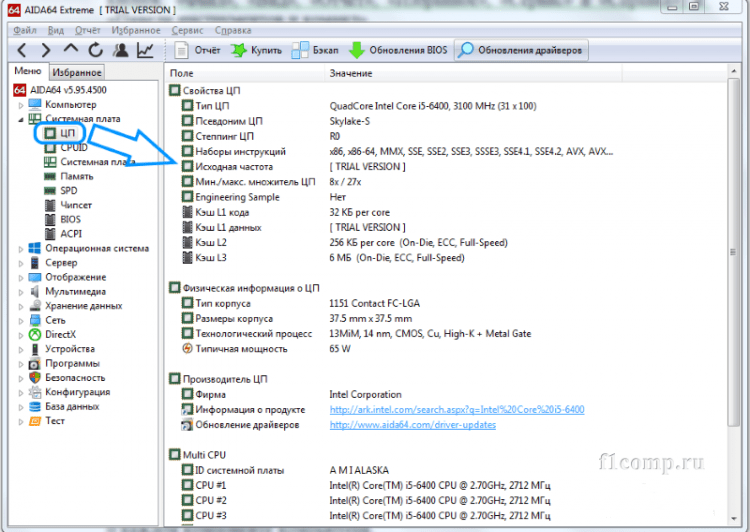Collapse the Системная плата tree node
The image size is (750, 532).
click(21, 119)
